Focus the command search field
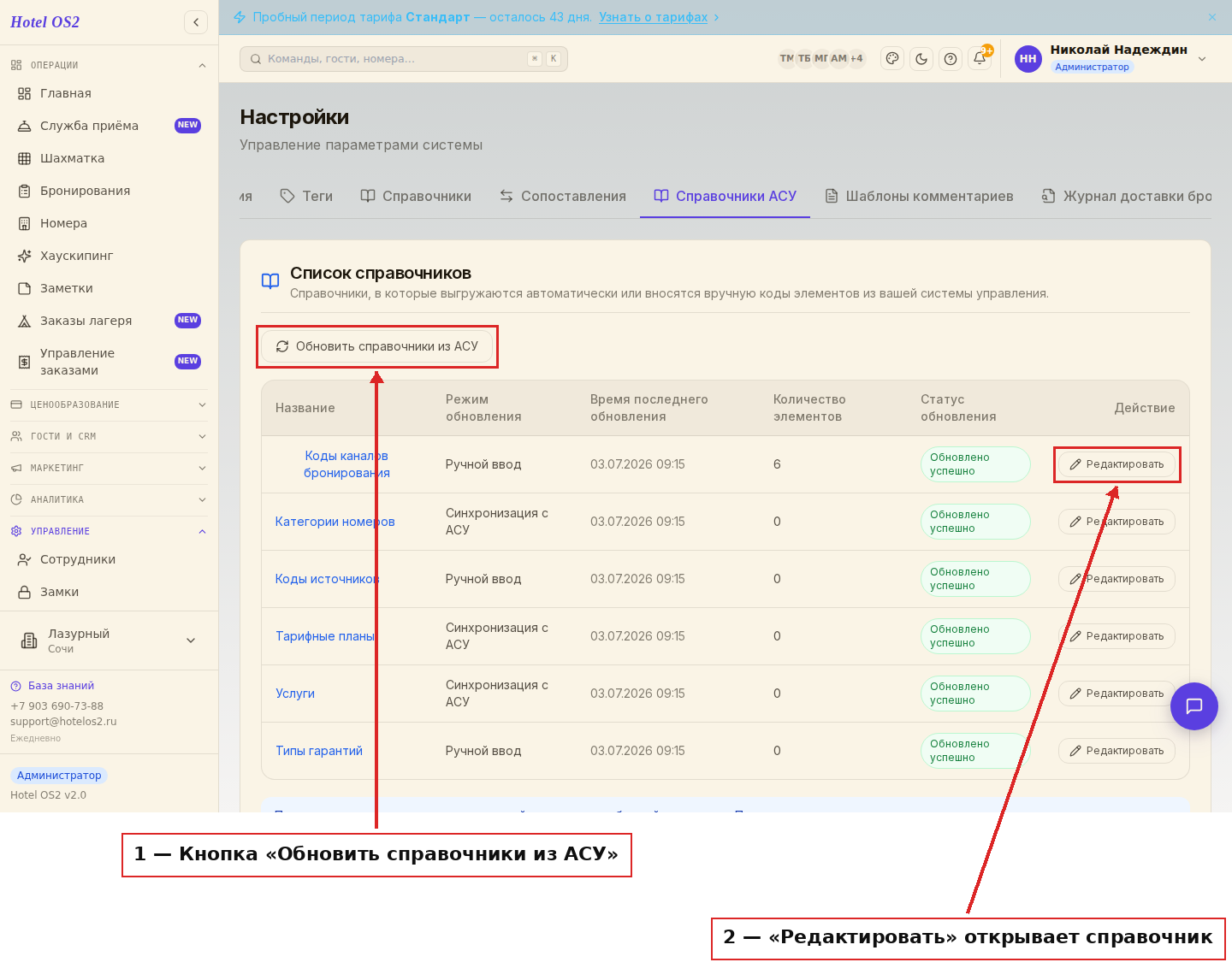Viewport: 1232px width, 980px height. pos(404,59)
